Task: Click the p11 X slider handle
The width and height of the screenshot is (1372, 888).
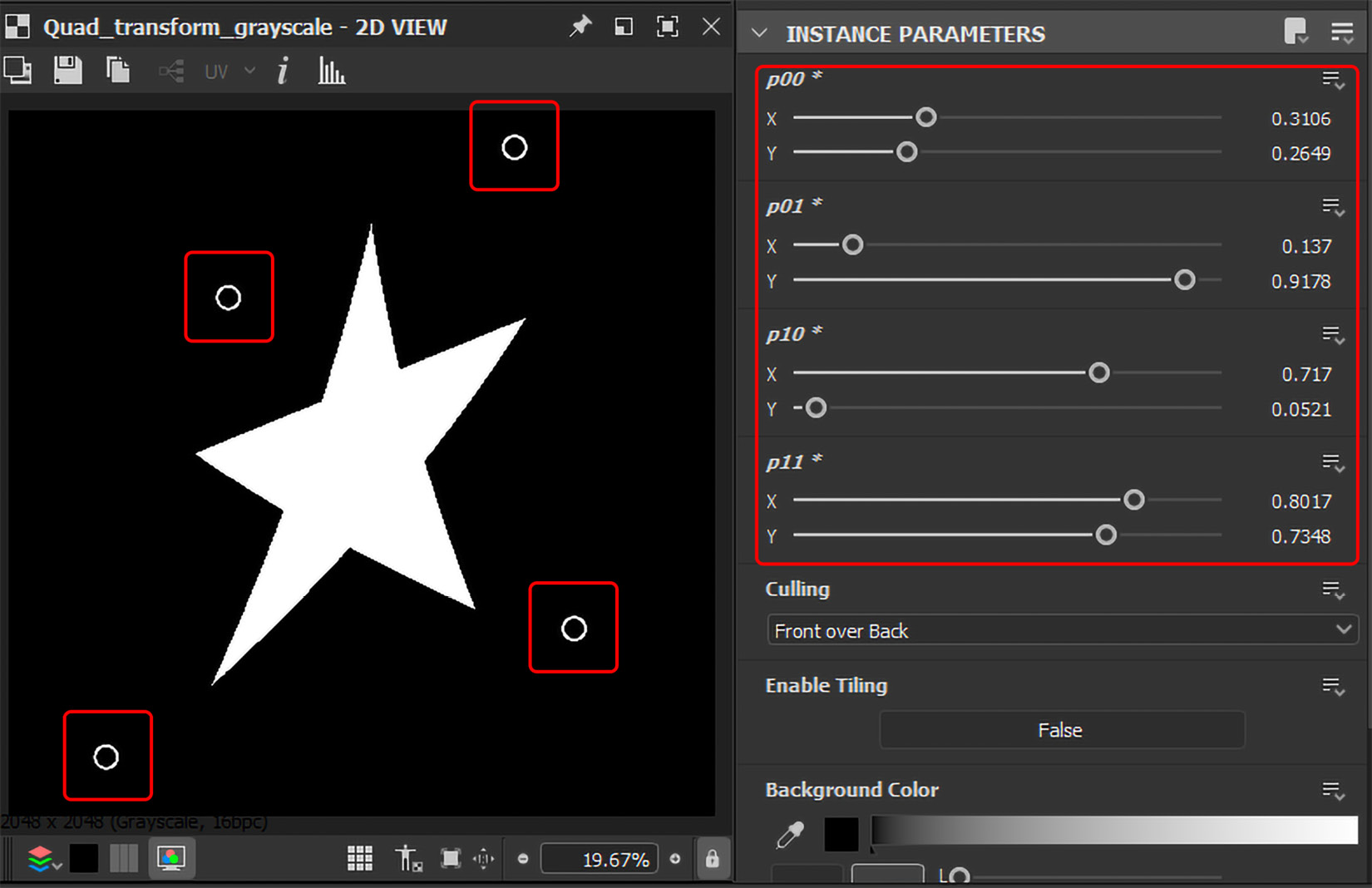Action: click(1133, 501)
